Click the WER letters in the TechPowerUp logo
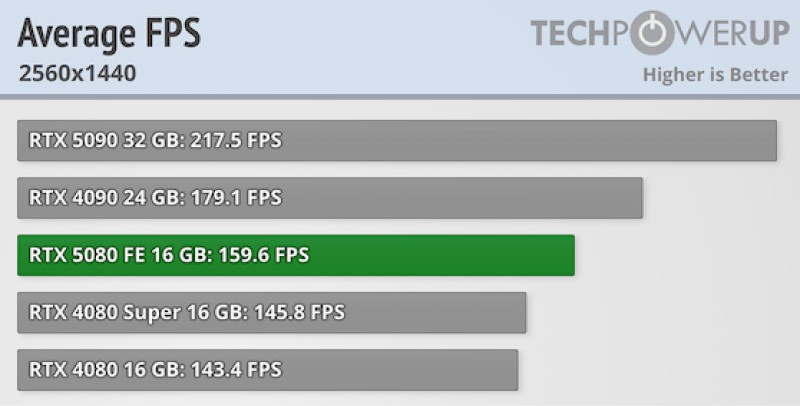800x406 pixels. point(711,33)
